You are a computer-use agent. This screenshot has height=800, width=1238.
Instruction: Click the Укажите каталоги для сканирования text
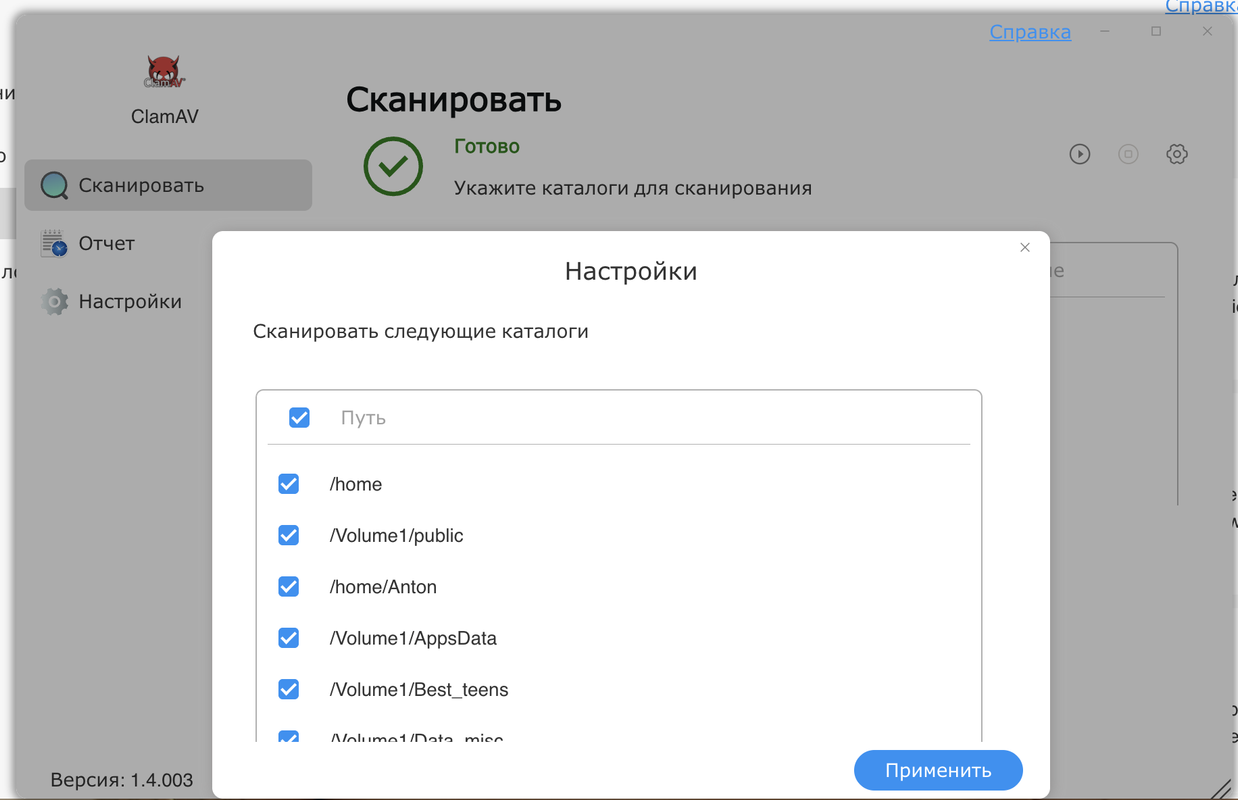point(633,188)
